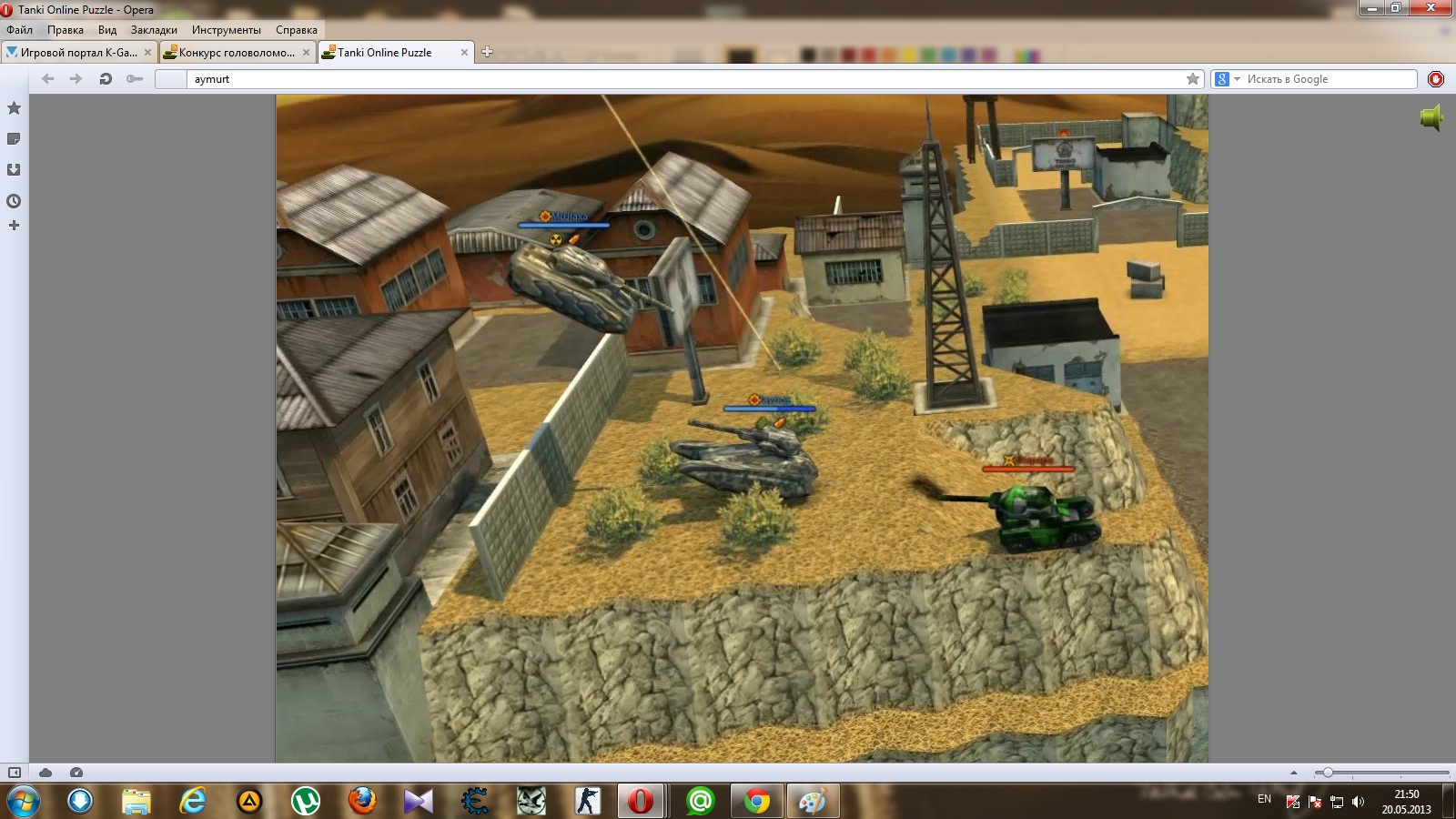
Task: Toggle Opera Turbo icon in status bar
Action: 76,773
